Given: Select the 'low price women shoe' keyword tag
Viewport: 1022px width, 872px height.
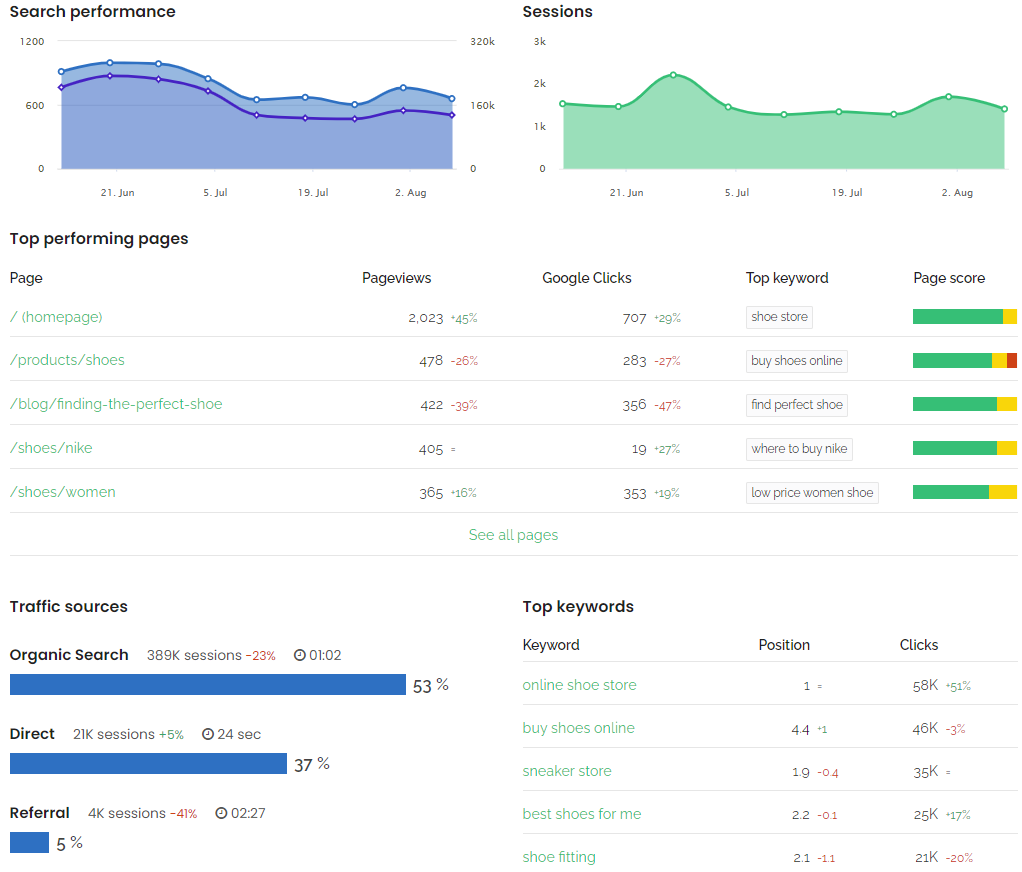Looking at the screenshot, I should coord(812,493).
